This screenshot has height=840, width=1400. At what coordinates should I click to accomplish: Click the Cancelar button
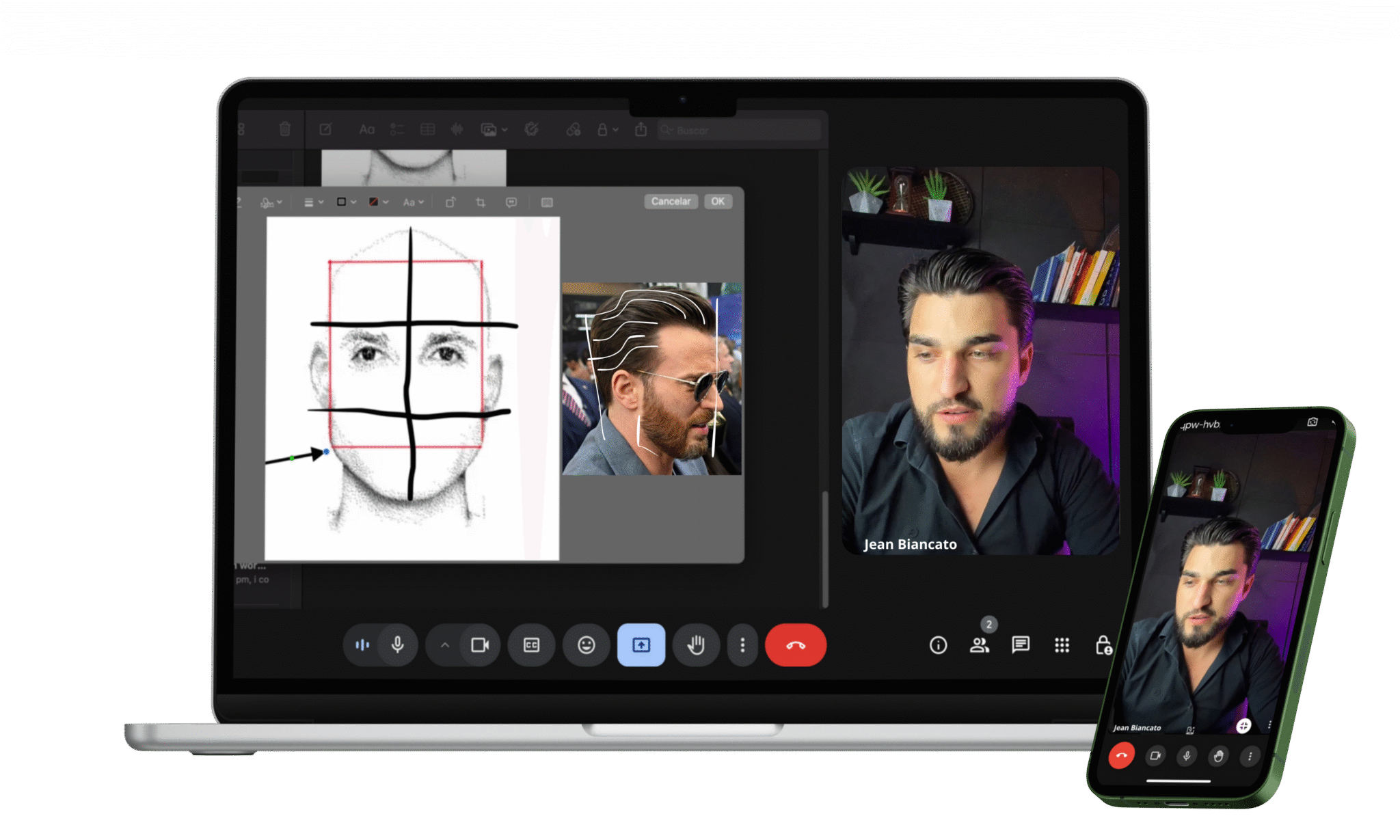(x=671, y=202)
